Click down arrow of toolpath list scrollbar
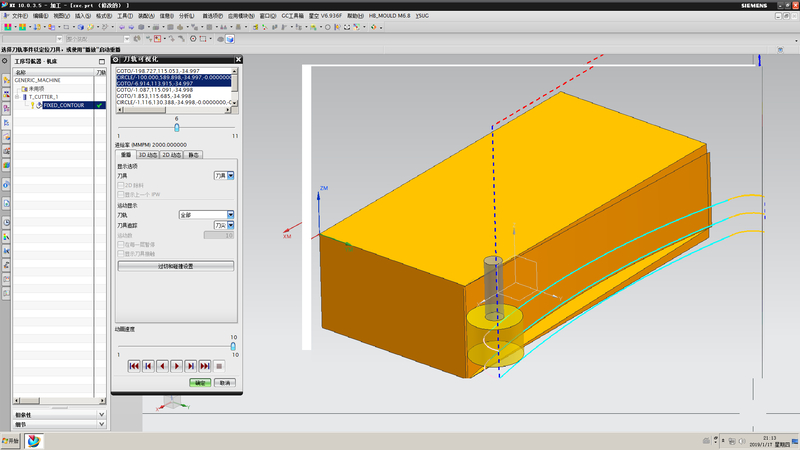 click(x=235, y=103)
